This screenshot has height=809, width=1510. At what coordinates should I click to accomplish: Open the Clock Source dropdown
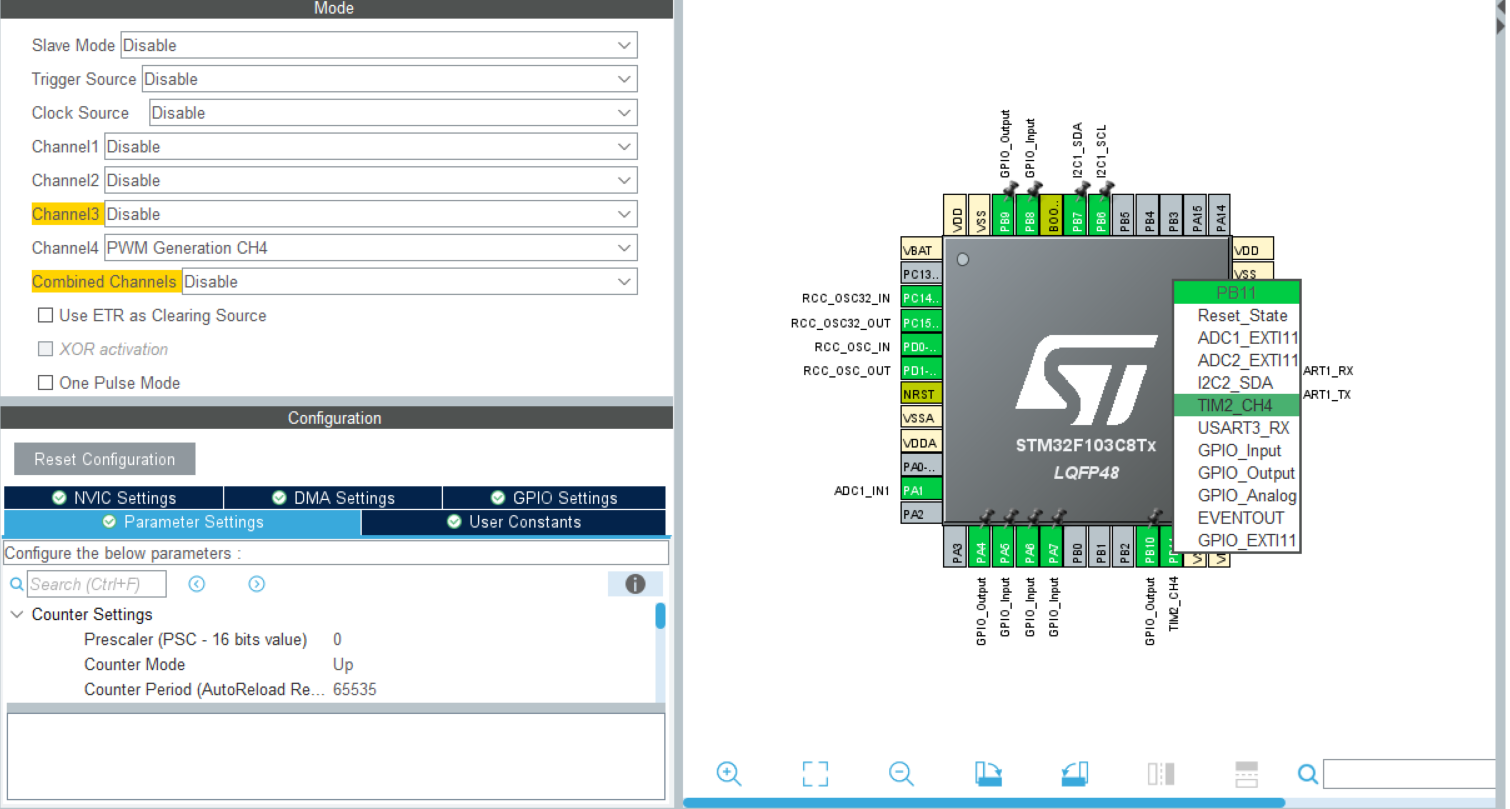394,113
